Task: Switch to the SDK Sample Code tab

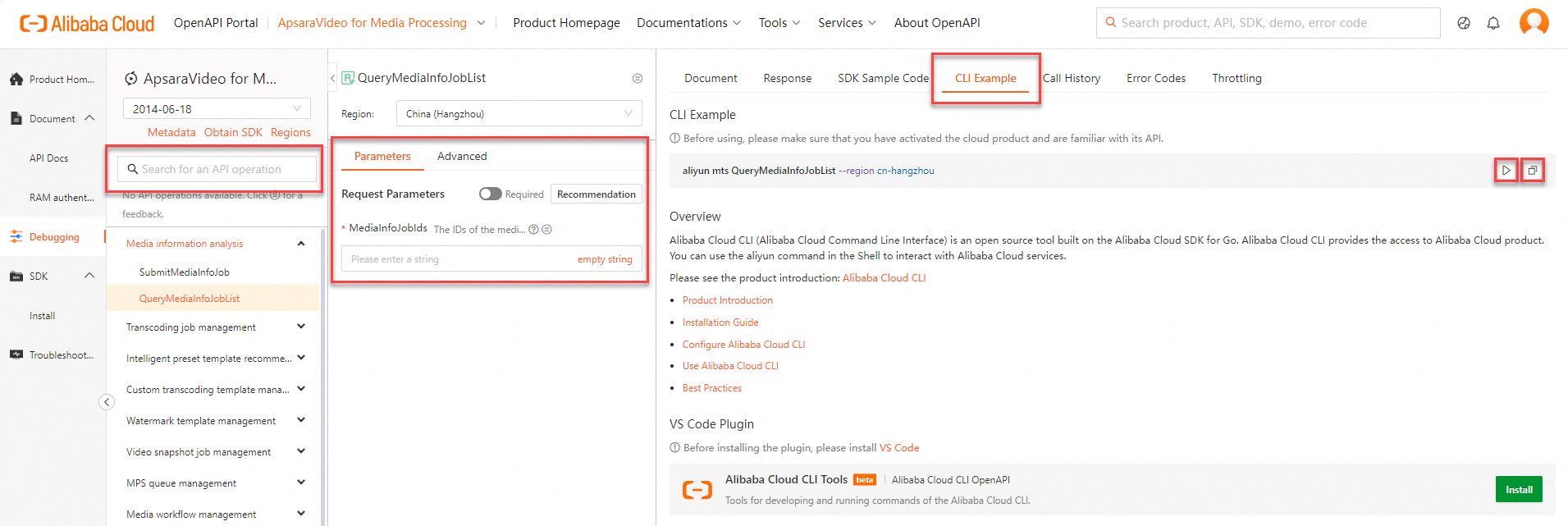Action: click(x=883, y=78)
